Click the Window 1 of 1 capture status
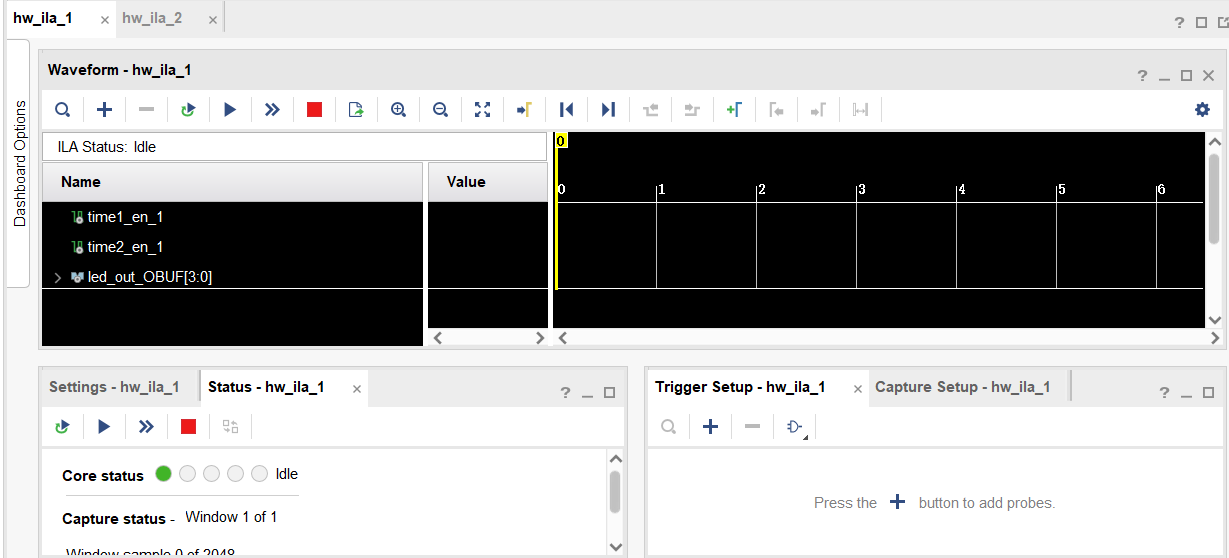Image resolution: width=1229 pixels, height=558 pixels. click(x=231, y=517)
